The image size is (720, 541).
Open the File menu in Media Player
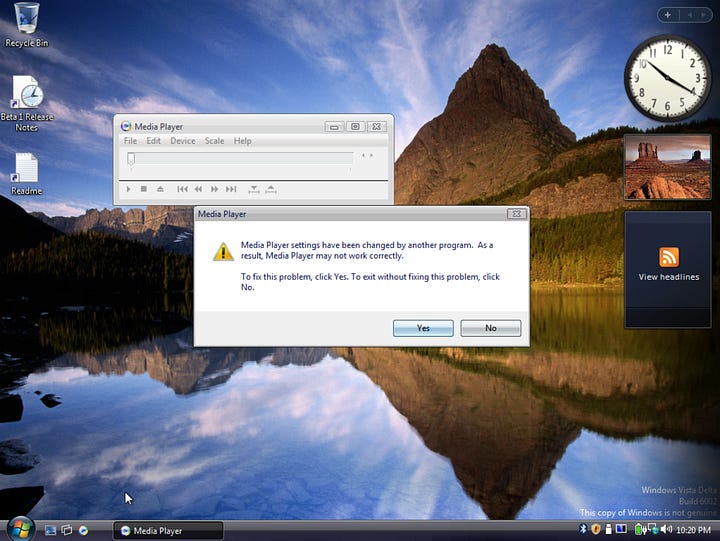[x=130, y=141]
